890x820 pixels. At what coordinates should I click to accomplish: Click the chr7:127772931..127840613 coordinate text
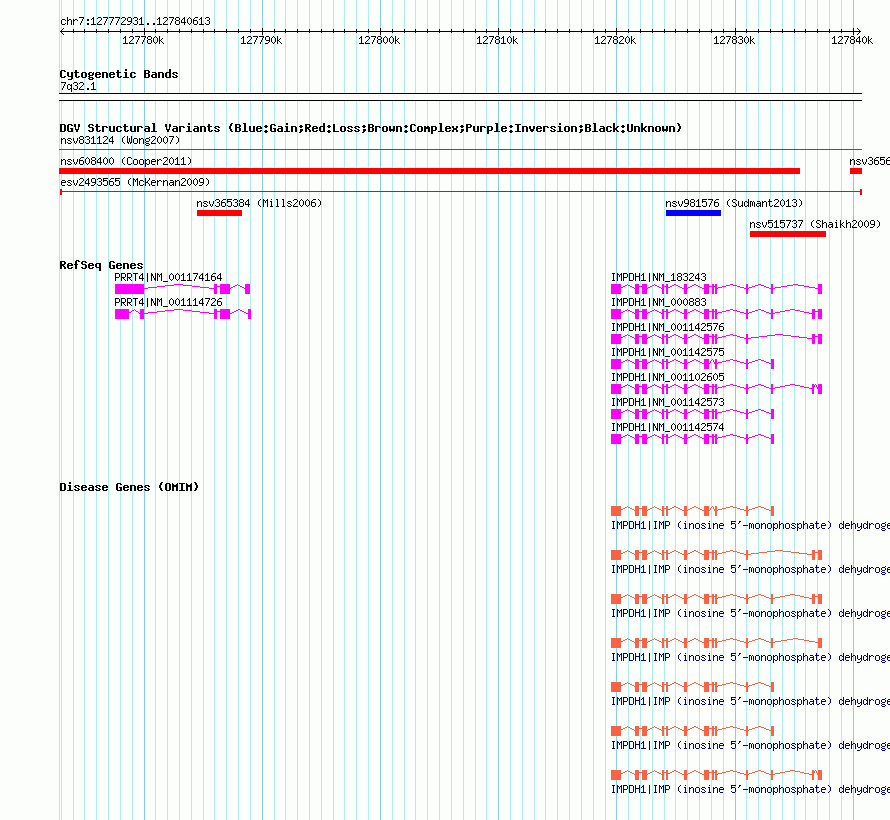[x=136, y=21]
